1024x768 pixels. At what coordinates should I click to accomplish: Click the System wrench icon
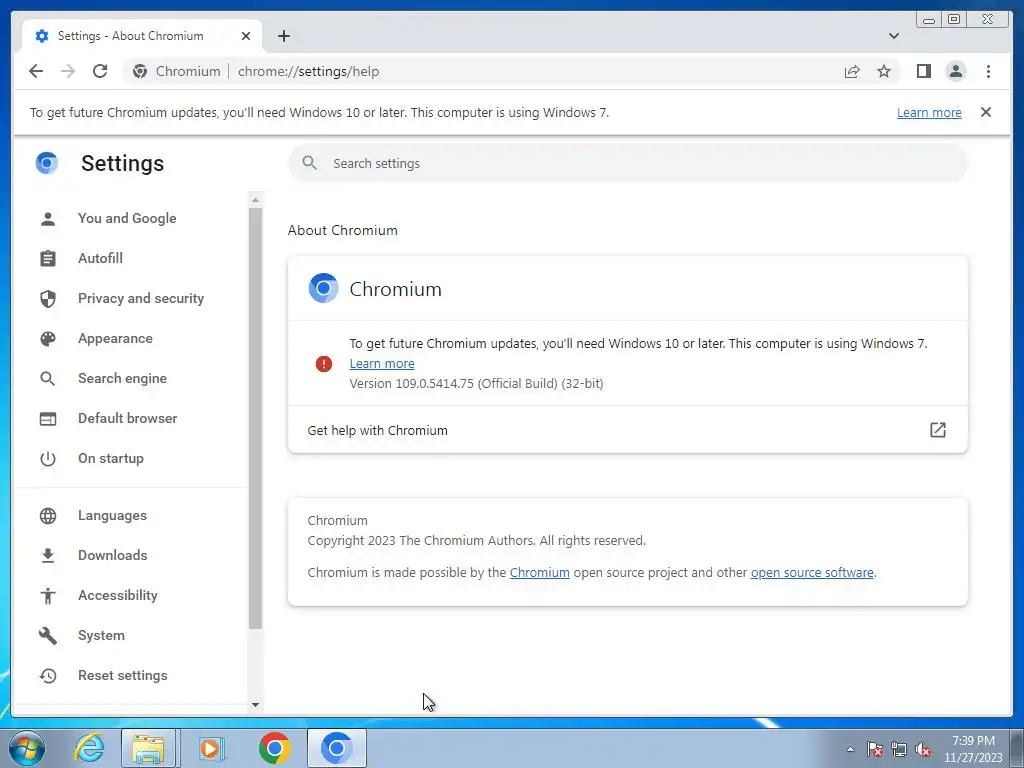pyautogui.click(x=48, y=635)
